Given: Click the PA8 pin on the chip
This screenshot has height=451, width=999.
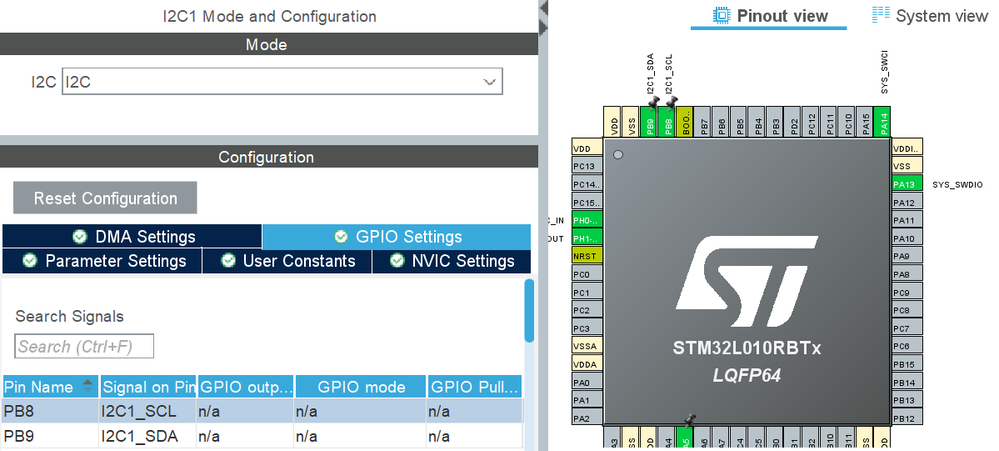Looking at the screenshot, I should pyautogui.click(x=907, y=275).
